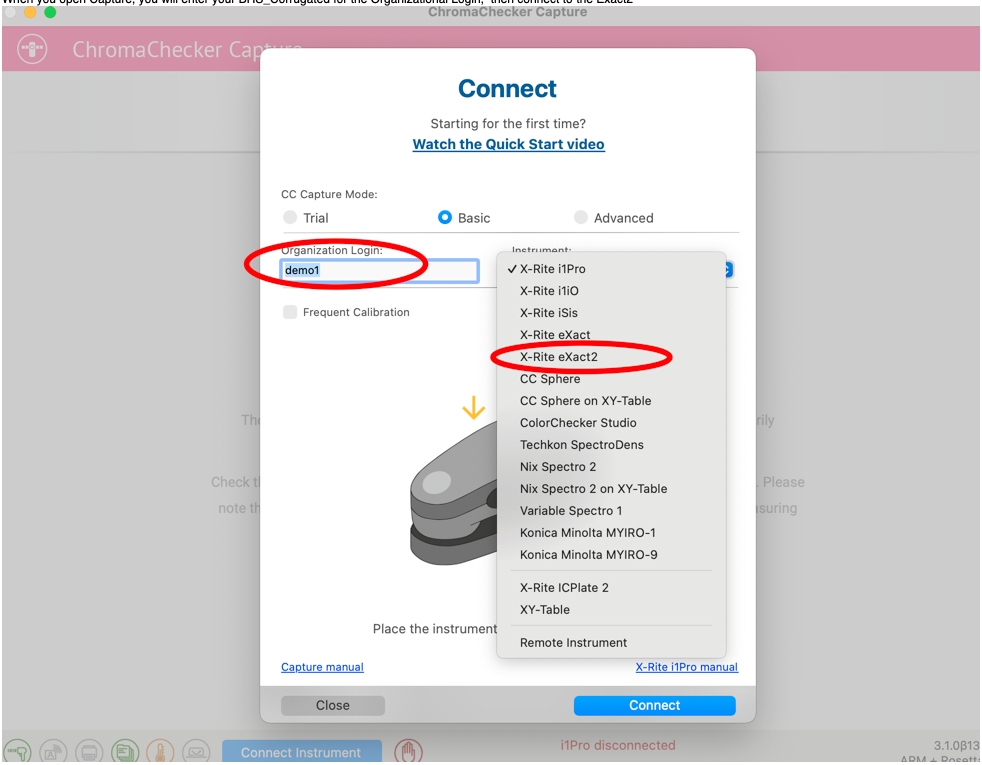Click the Organization Login field containing demo1
982x765 pixels.
click(x=380, y=270)
